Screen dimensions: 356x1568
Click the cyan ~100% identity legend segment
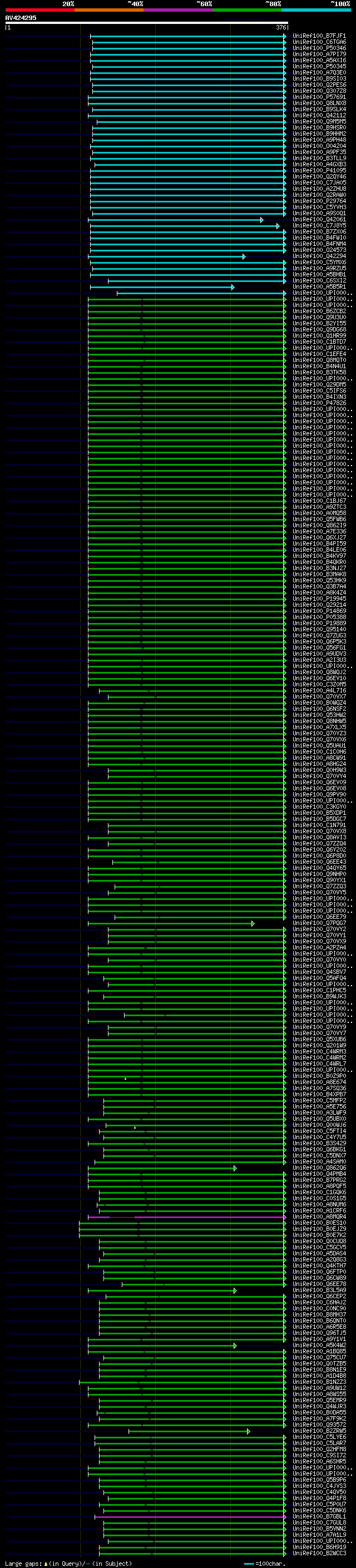(x=317, y=10)
